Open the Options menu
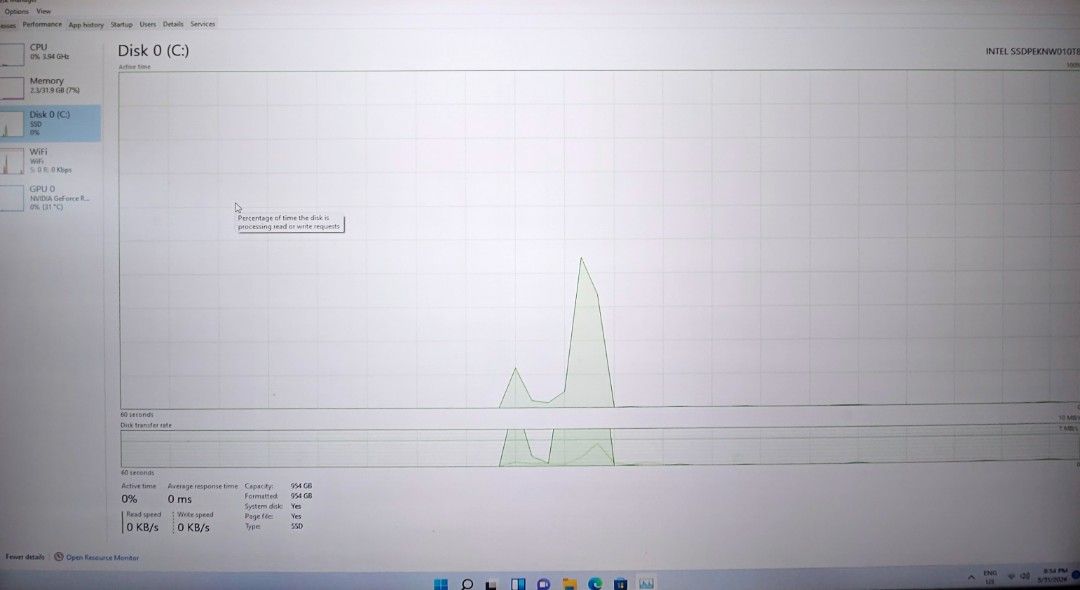The width and height of the screenshot is (1080, 590). pyautogui.click(x=17, y=12)
